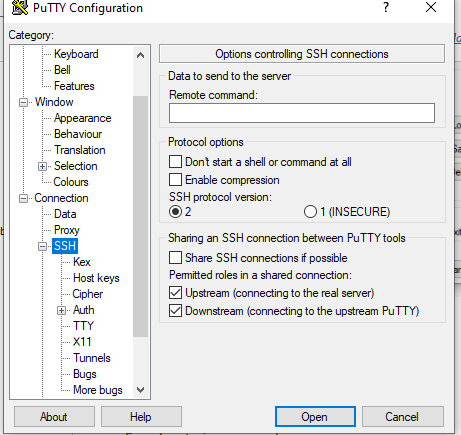461x435 pixels.
Task: Select the Features category
Action: 74,86
